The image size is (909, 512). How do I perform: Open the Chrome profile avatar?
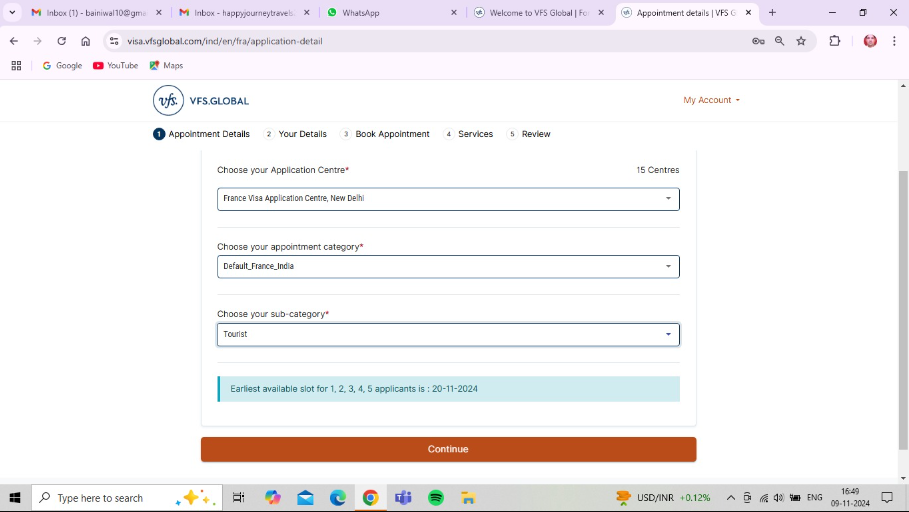tap(870, 41)
